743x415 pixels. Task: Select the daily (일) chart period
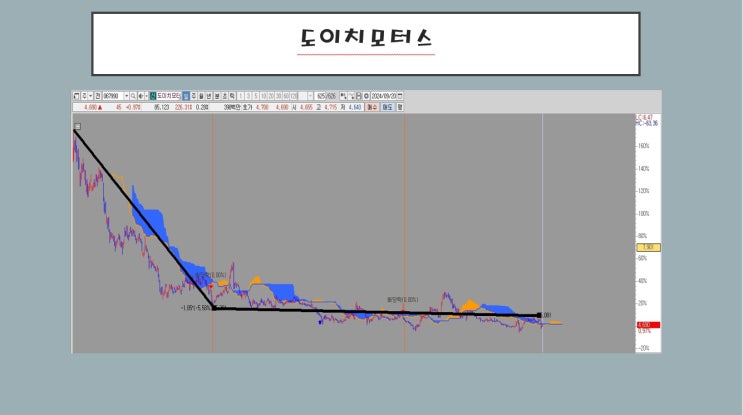(x=186, y=96)
